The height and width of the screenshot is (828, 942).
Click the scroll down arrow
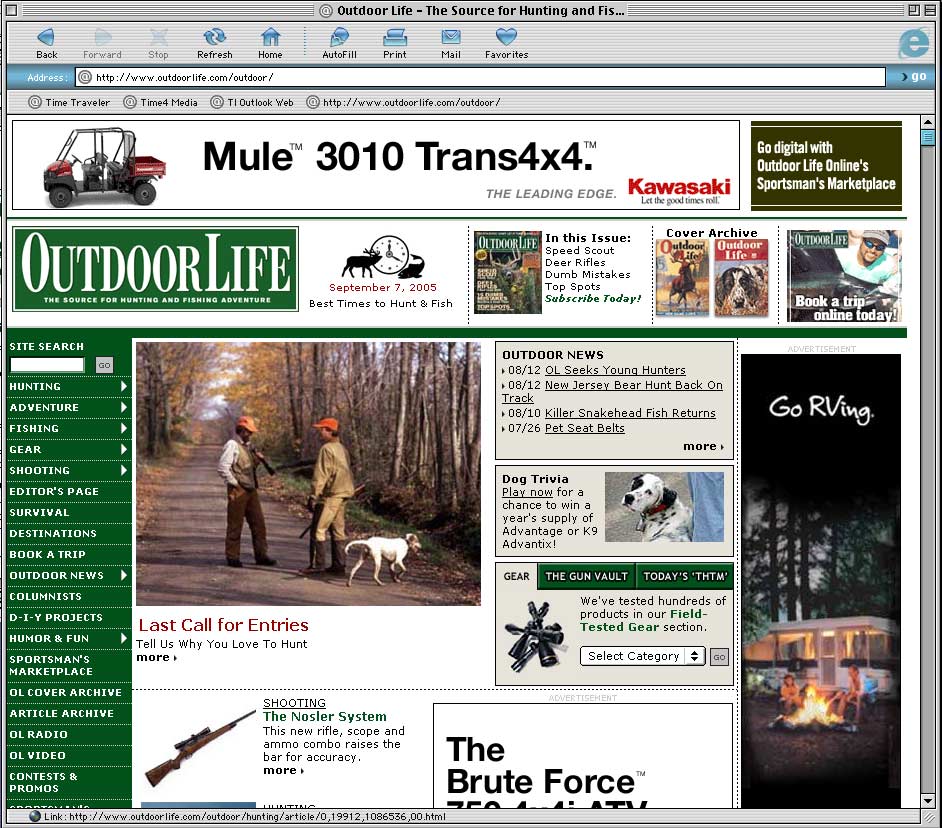[928, 800]
